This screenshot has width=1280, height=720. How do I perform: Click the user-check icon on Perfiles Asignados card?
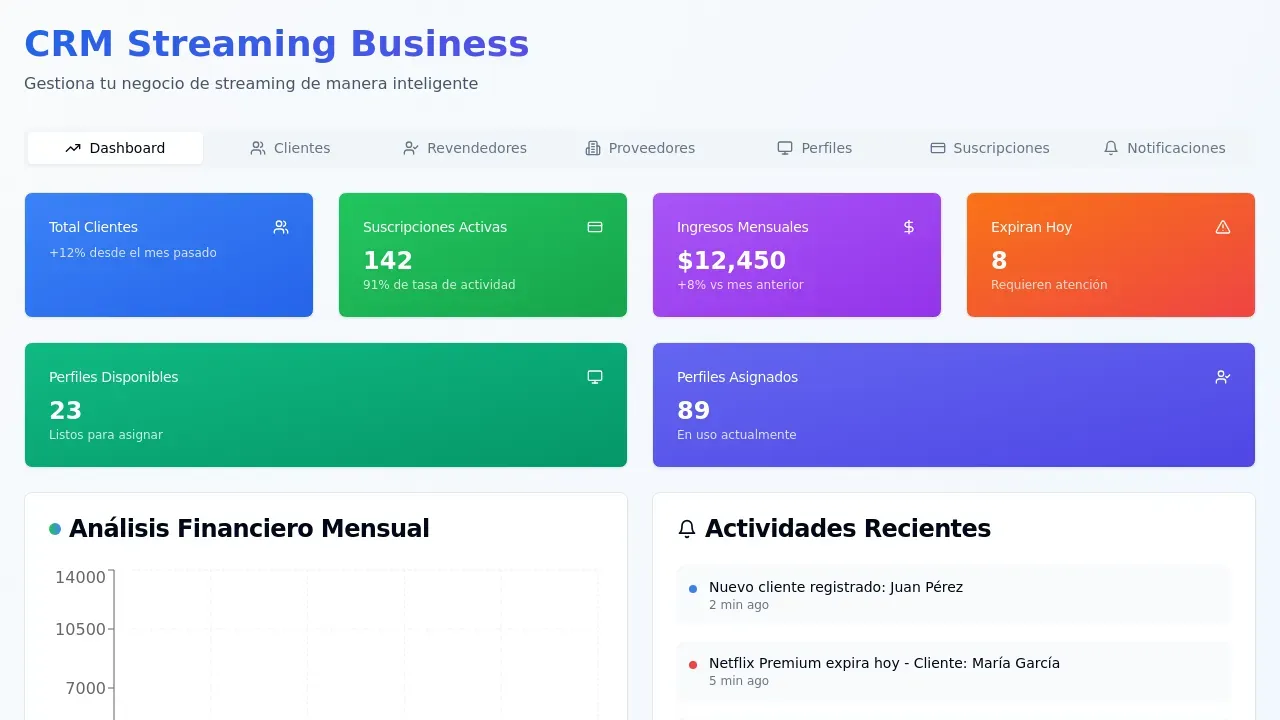pyautogui.click(x=1222, y=377)
